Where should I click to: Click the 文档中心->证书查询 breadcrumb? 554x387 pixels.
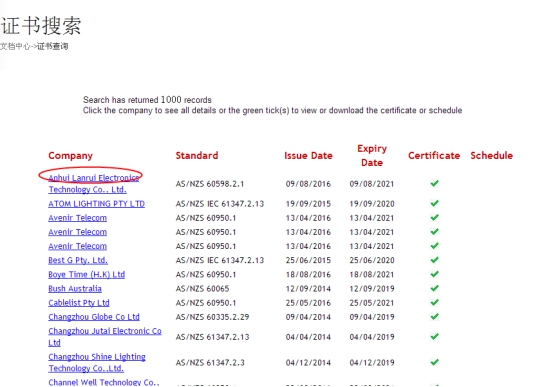tap(34, 46)
